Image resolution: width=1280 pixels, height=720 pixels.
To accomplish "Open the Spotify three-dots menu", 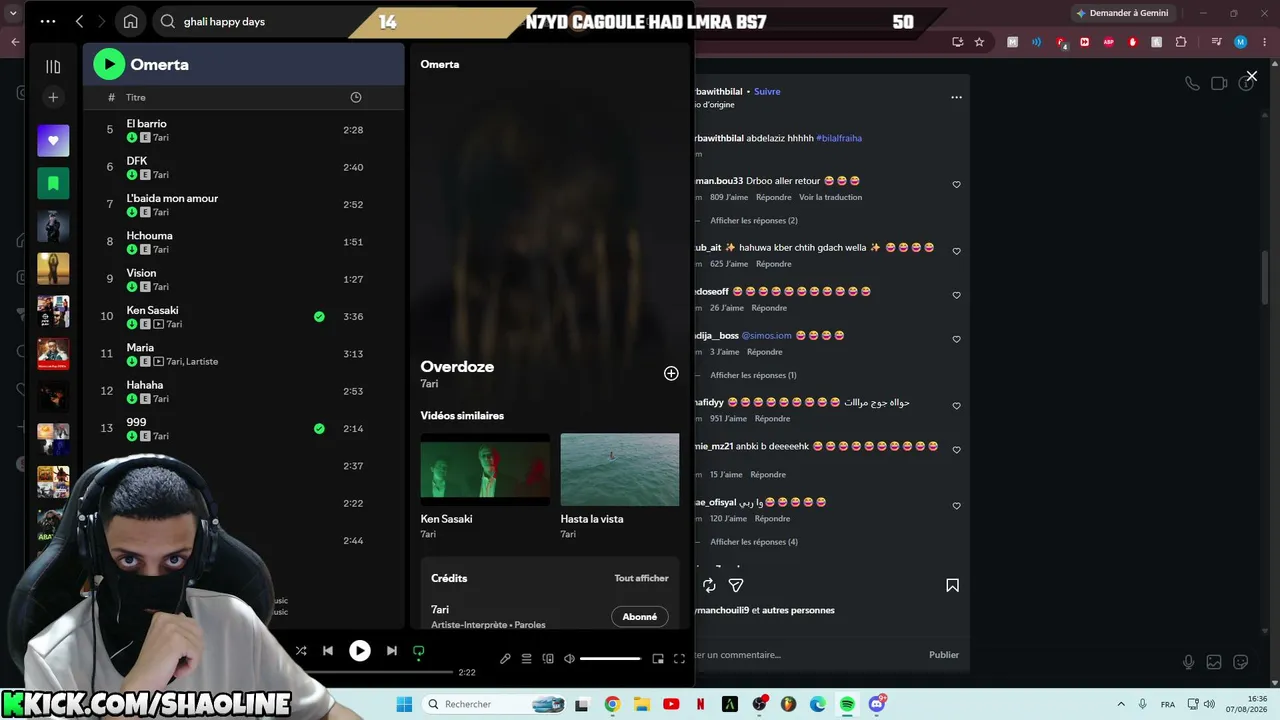I will pos(48,21).
